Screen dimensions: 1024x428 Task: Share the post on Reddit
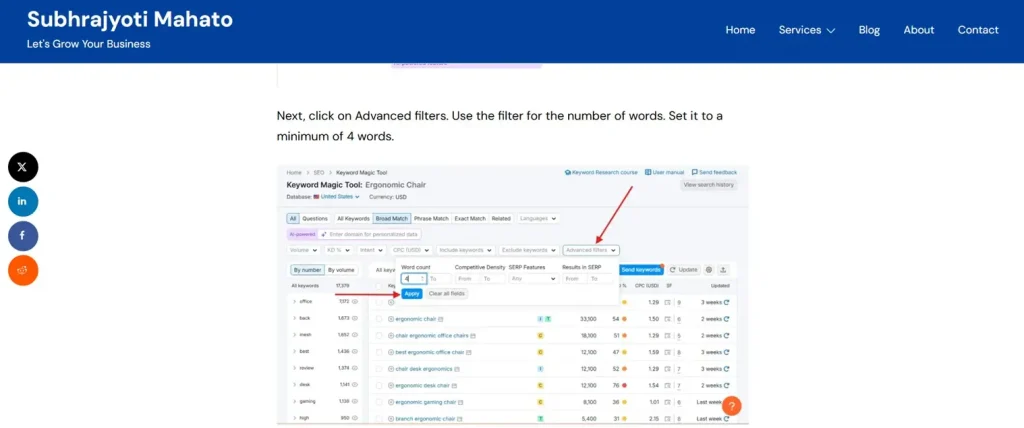(x=23, y=271)
